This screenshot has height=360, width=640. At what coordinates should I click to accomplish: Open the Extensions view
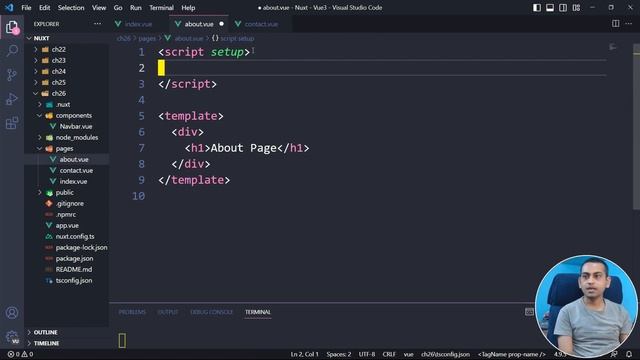12,122
